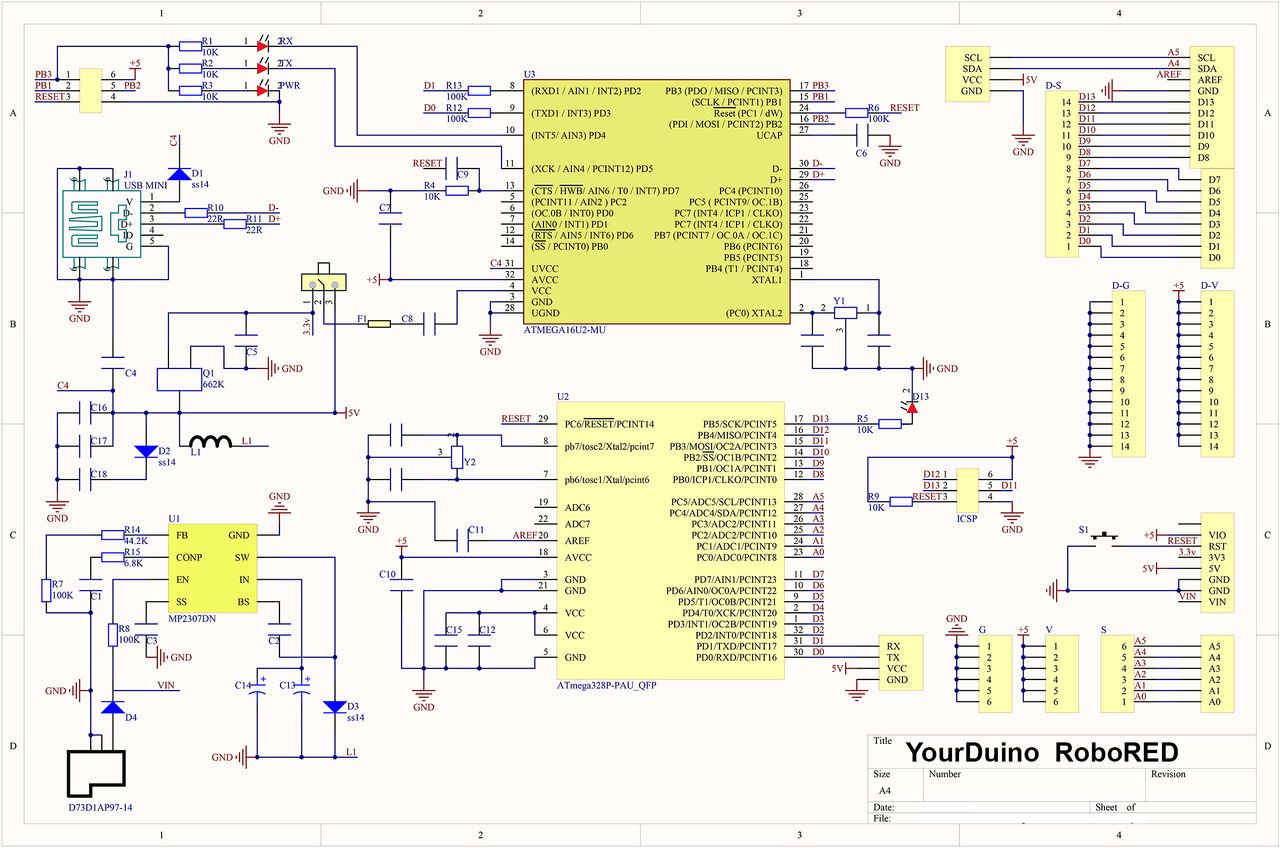Click the MP2307DN regulator U1 block
1280x848 pixels.
pos(214,569)
